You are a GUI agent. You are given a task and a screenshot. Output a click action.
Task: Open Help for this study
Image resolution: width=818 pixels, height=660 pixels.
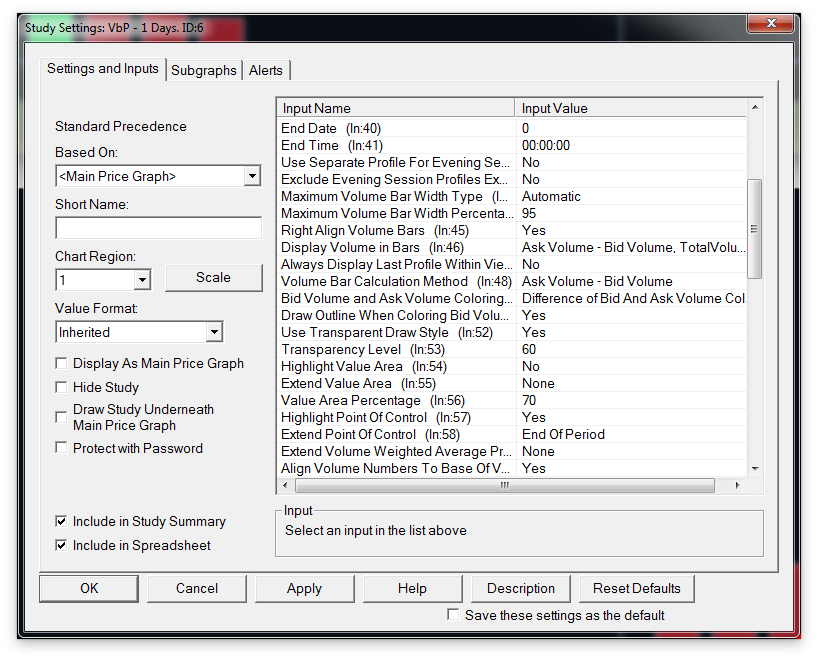pyautogui.click(x=412, y=589)
